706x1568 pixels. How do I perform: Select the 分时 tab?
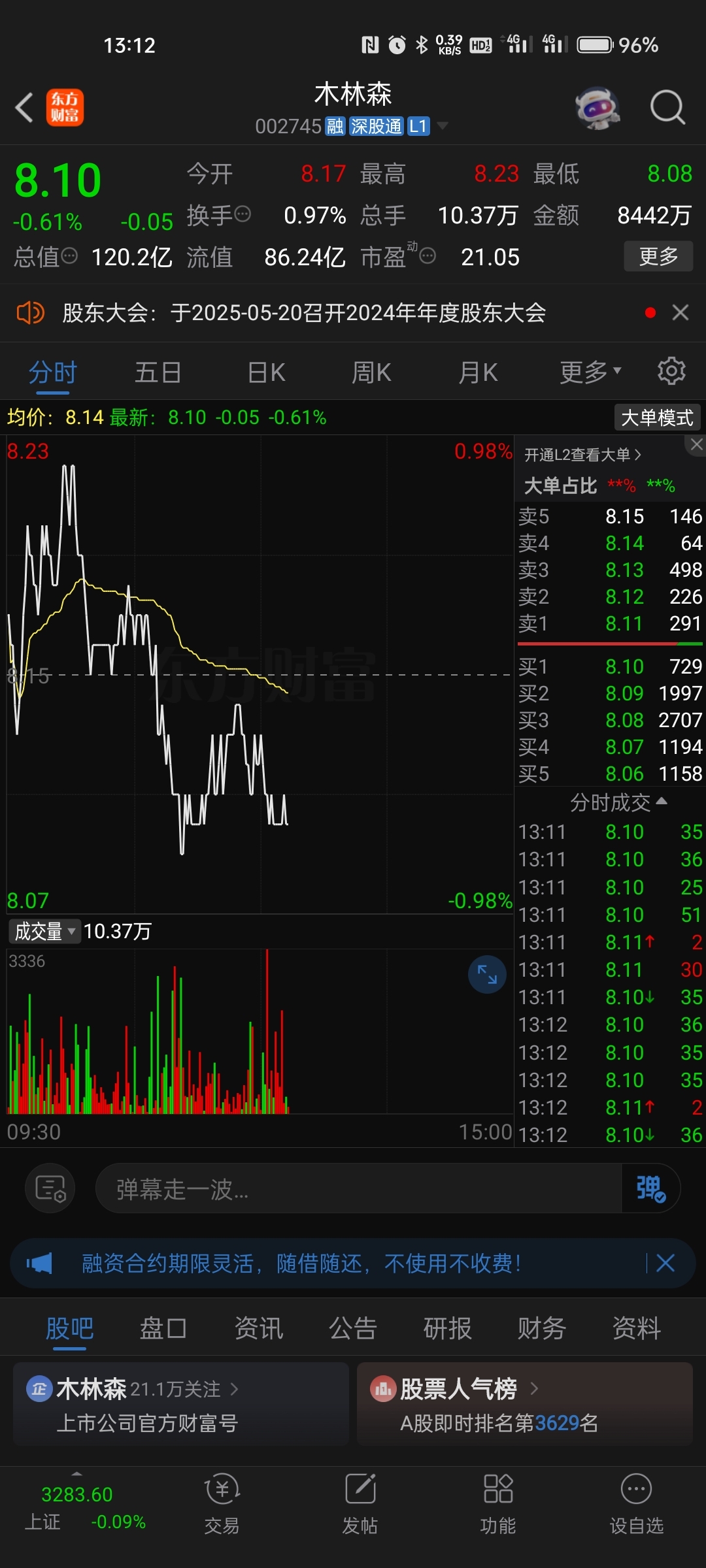coord(53,372)
